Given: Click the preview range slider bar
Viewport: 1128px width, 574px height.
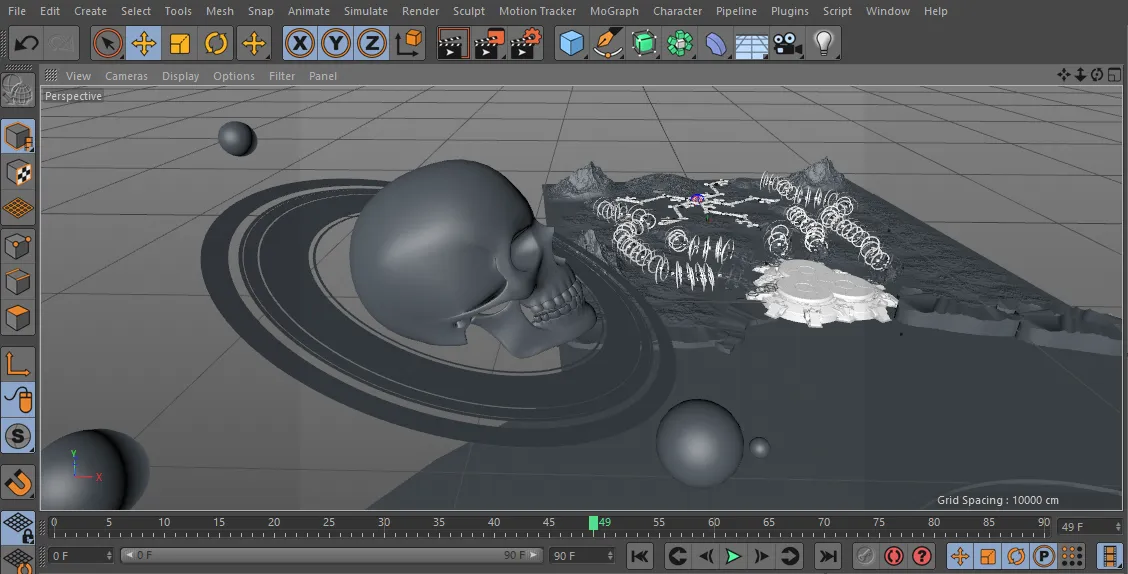Looking at the screenshot, I should tap(332, 555).
